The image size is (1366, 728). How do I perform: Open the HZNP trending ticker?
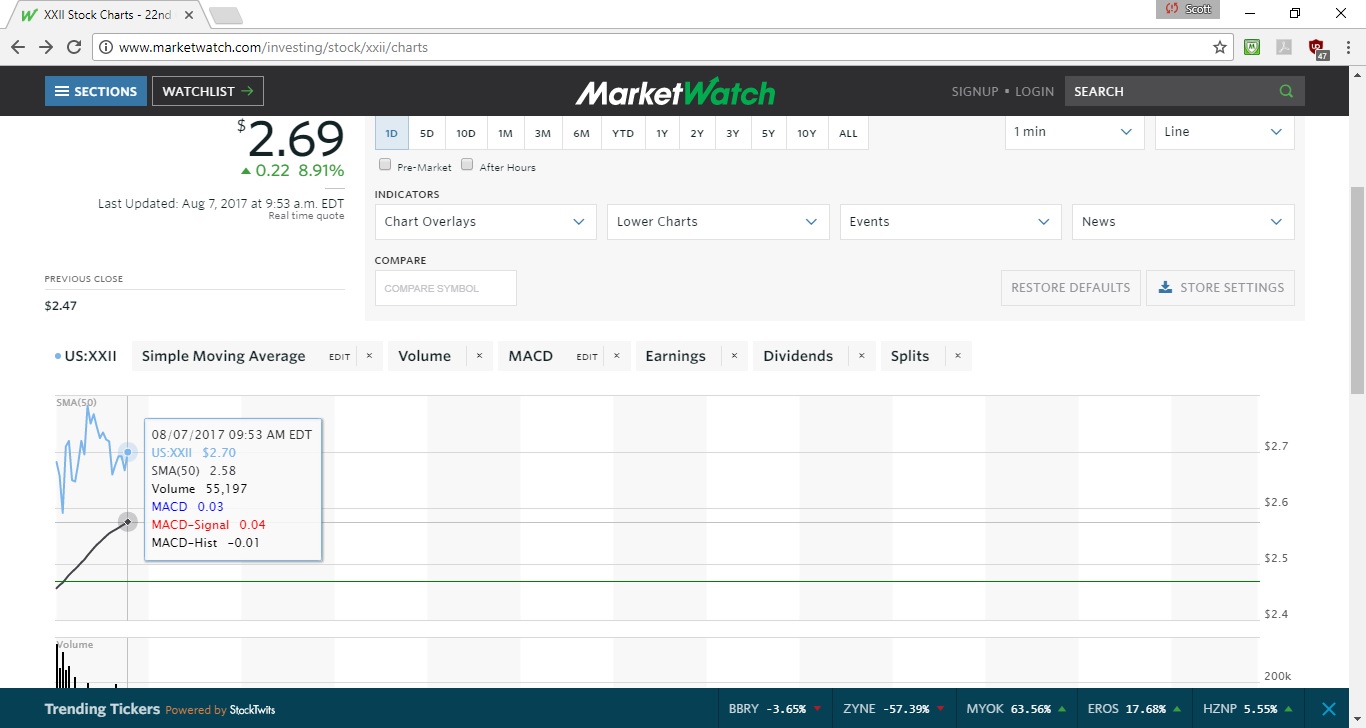[x=1249, y=709]
